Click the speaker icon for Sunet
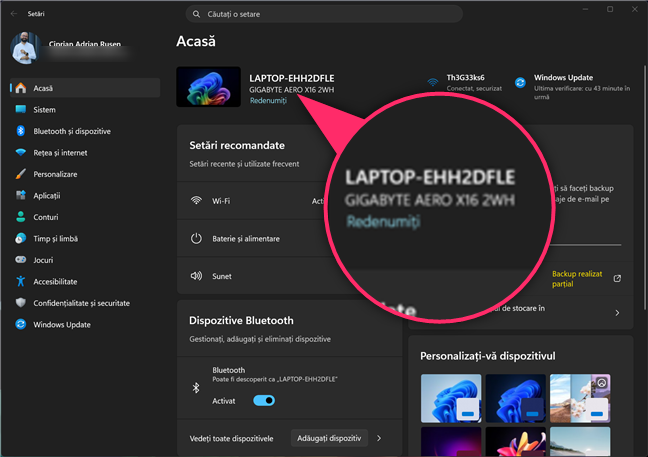This screenshot has width=648, height=457. pos(196,276)
